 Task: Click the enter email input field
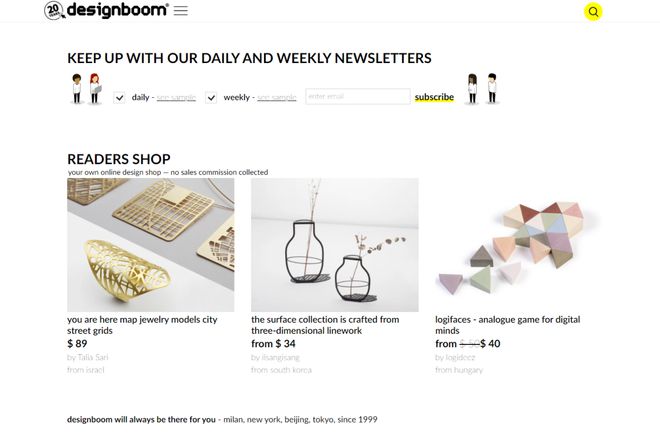[357, 97]
